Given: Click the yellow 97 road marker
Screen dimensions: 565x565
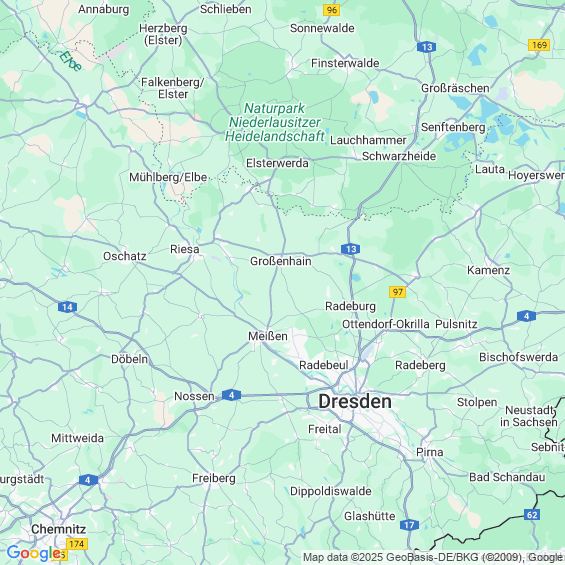Looking at the screenshot, I should (x=397, y=292).
